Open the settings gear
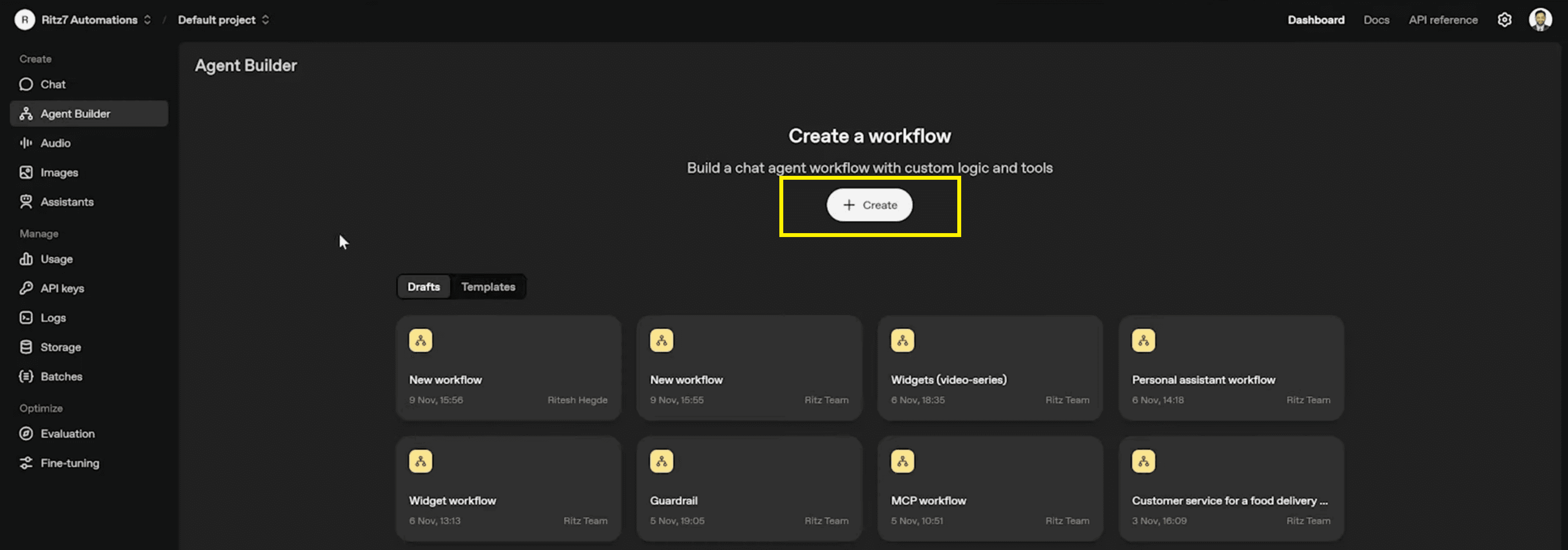 [x=1505, y=20]
